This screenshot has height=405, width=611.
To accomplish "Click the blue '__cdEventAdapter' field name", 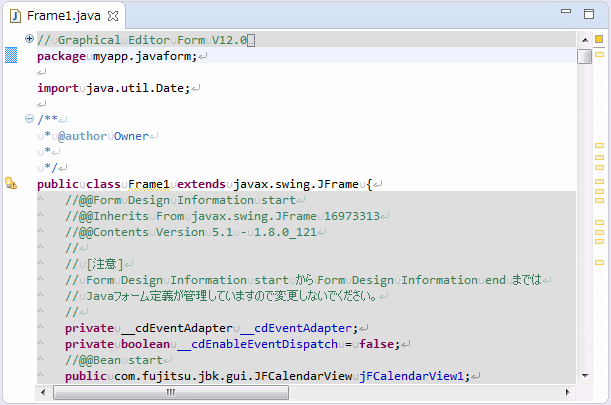I will pos(296,328).
